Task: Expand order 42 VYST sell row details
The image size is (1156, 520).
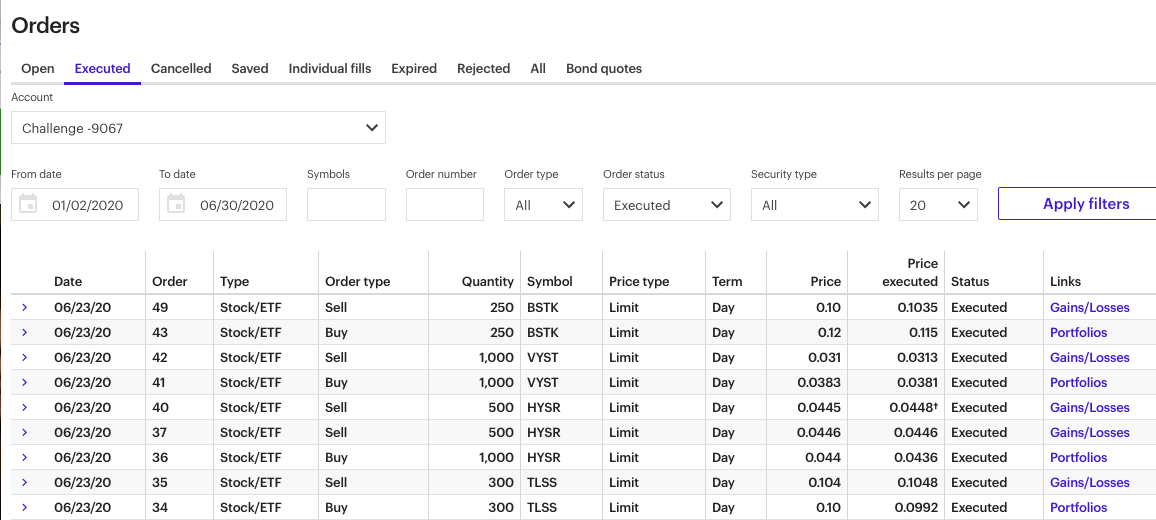Action: 25,358
